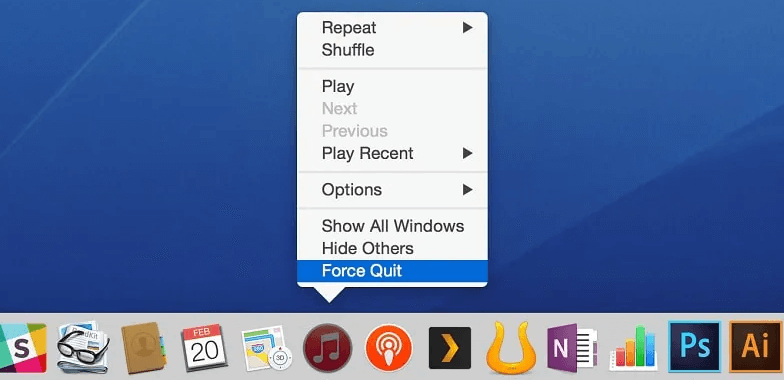Open the Calendar icon showing Feb 20
Screen dimensions: 784x380
pyautogui.click(x=204, y=348)
